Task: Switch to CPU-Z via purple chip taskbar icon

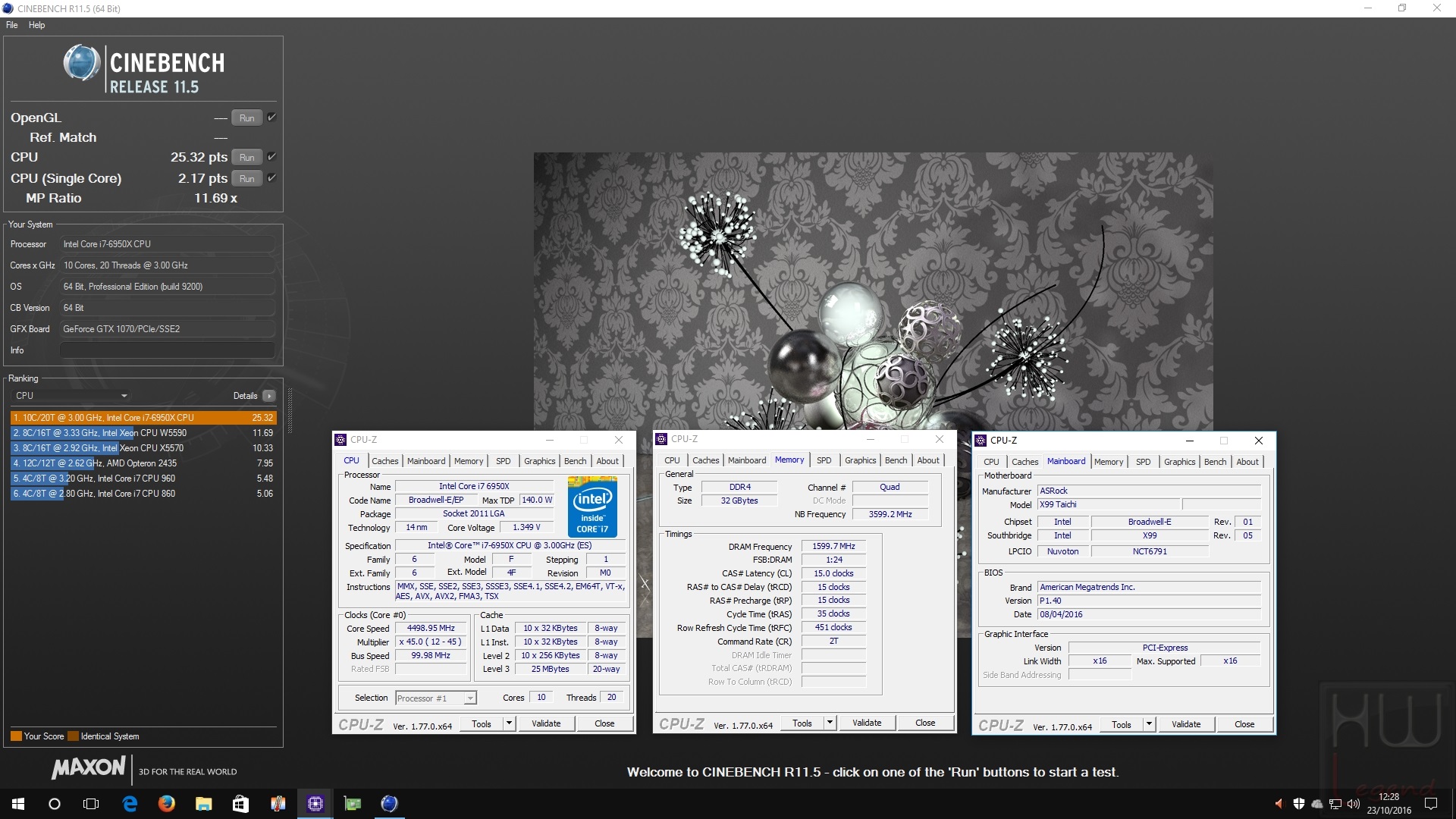Action: click(315, 804)
